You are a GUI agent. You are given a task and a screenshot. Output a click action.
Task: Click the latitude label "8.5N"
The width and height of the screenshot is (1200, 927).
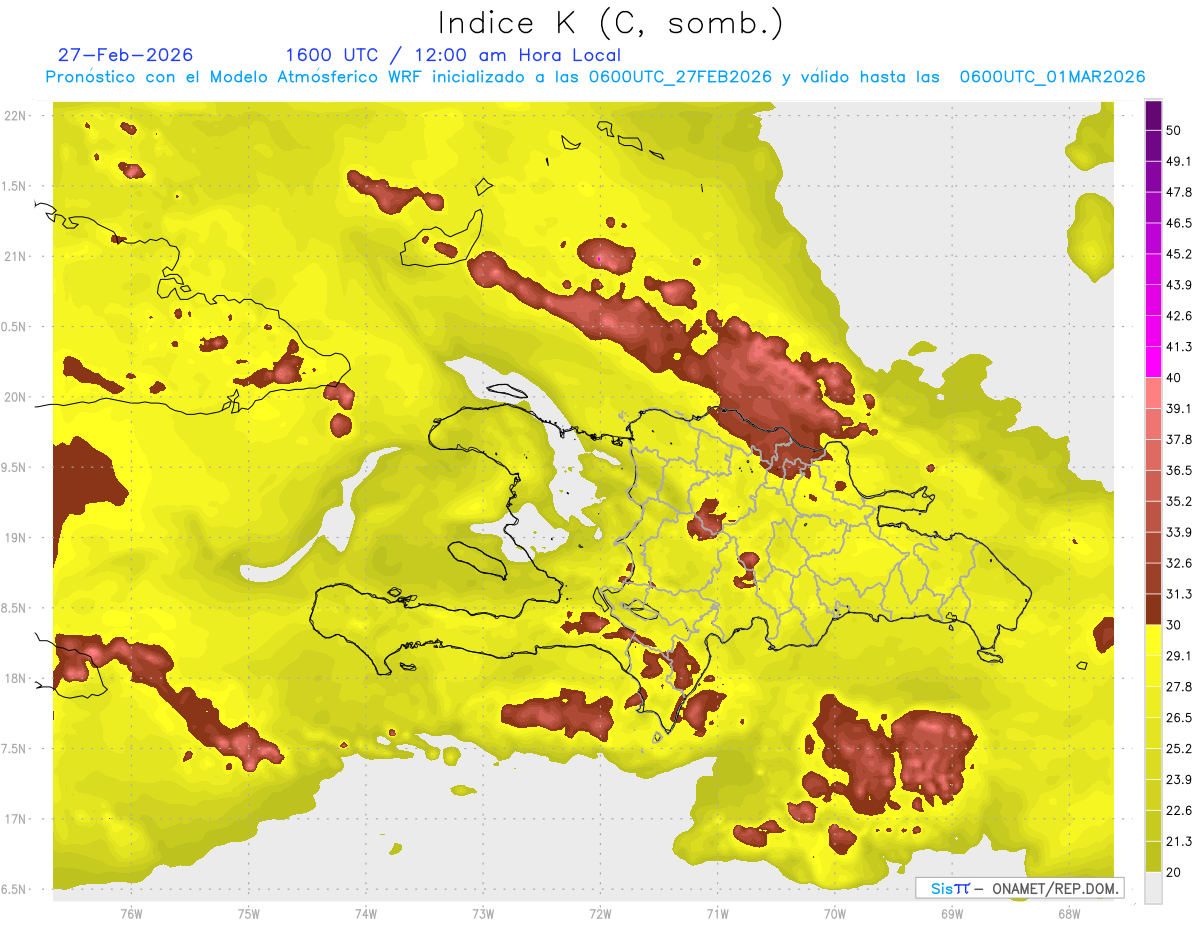tap(15, 608)
